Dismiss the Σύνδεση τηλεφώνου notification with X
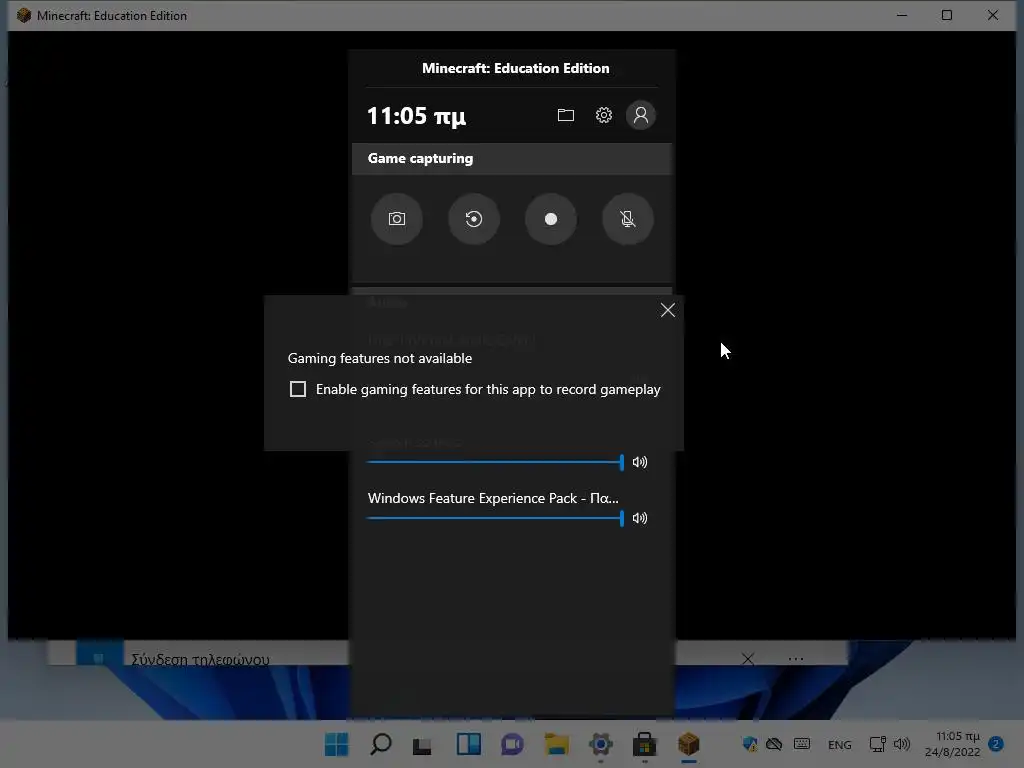Screen dimensions: 1024x768 [x=748, y=659]
